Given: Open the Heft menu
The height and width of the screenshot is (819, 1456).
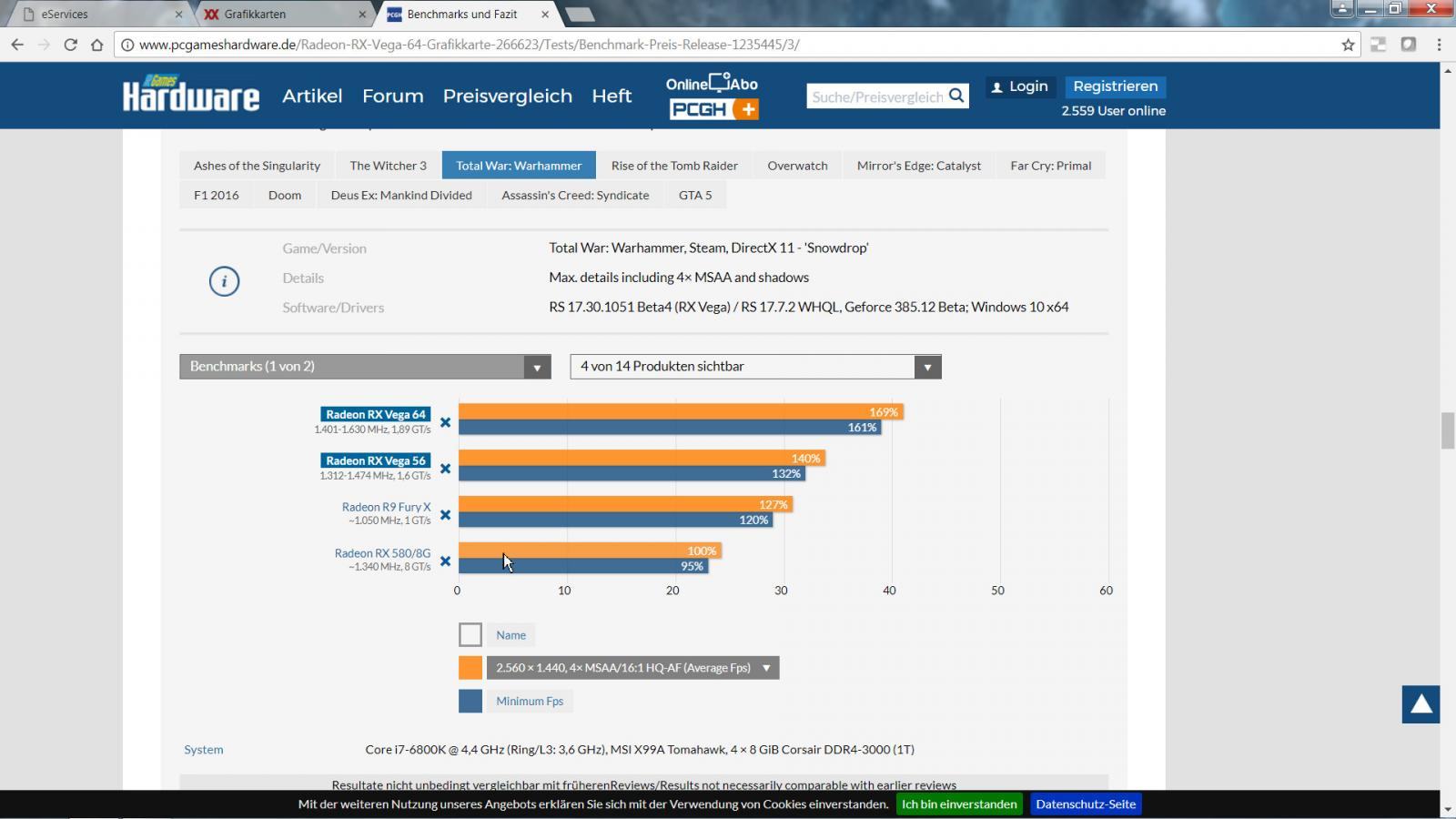Looking at the screenshot, I should tap(612, 96).
